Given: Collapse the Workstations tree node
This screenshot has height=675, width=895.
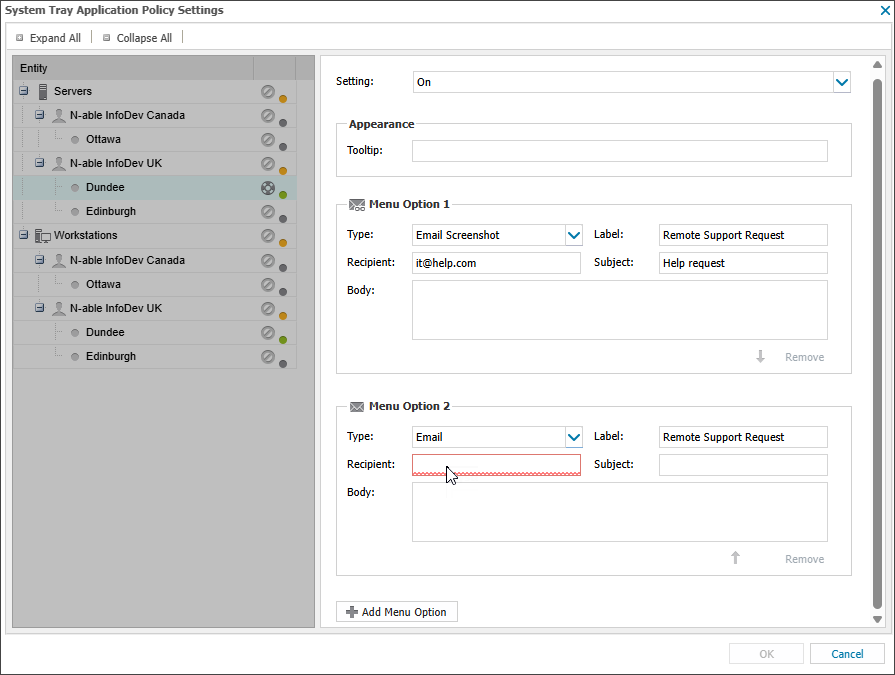Looking at the screenshot, I should pos(23,236).
